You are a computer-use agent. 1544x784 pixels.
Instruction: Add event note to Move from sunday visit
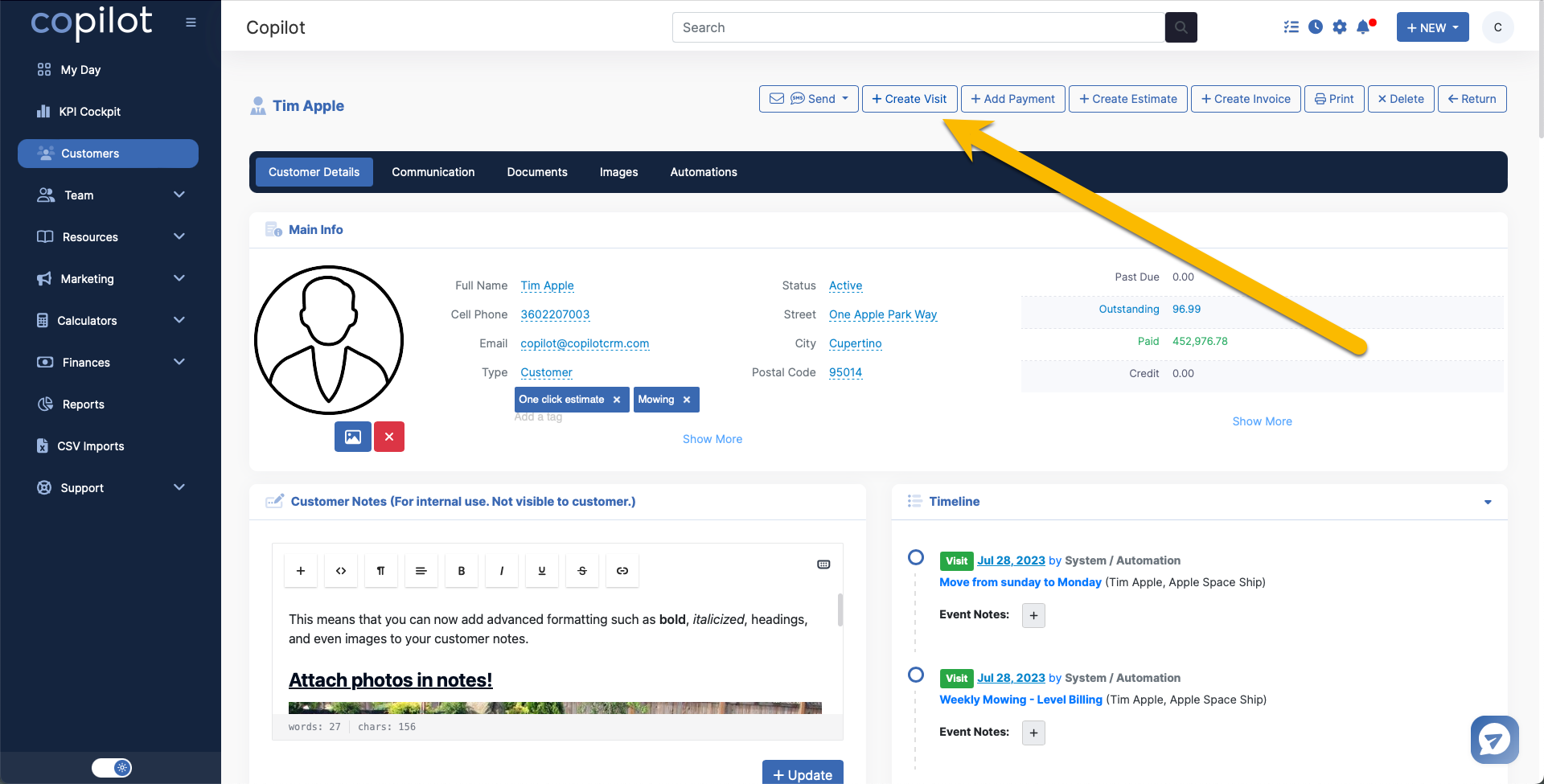click(x=1033, y=616)
